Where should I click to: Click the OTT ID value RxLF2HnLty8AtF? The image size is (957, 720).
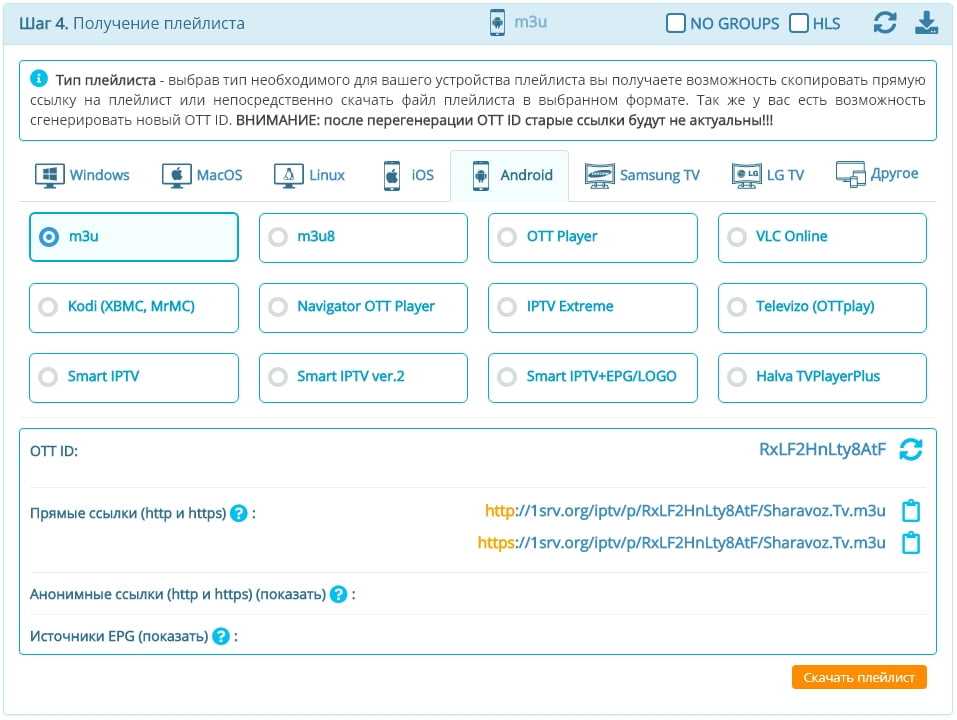tap(822, 450)
